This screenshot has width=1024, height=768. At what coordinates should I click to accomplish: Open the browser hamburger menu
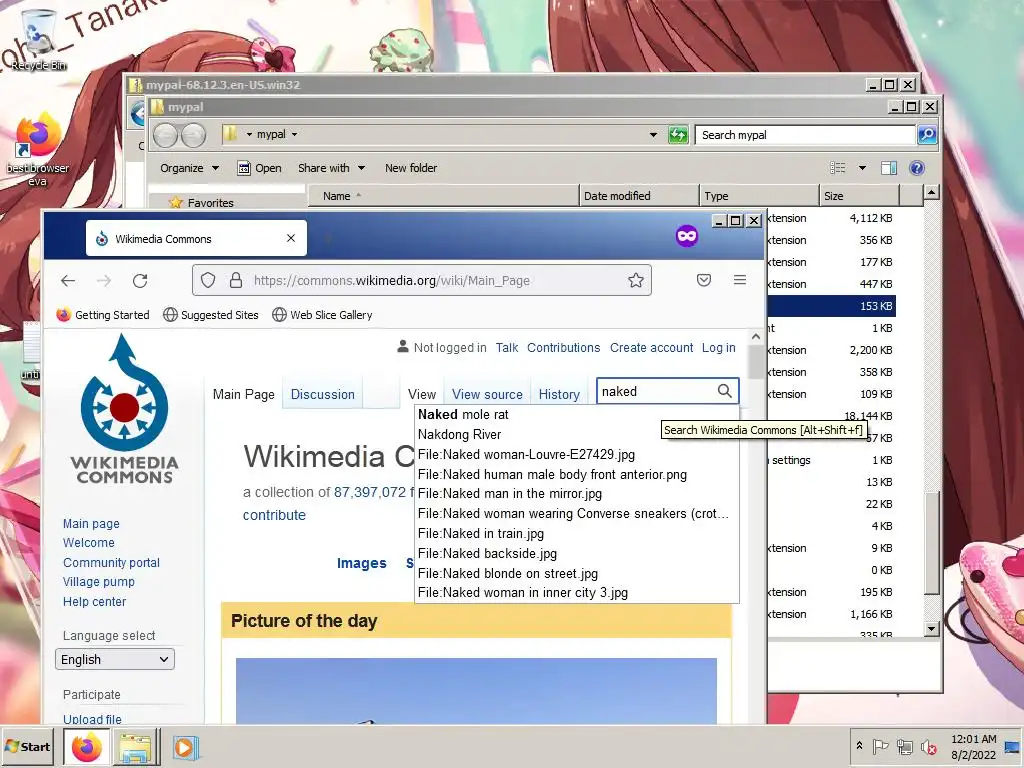pyautogui.click(x=740, y=280)
